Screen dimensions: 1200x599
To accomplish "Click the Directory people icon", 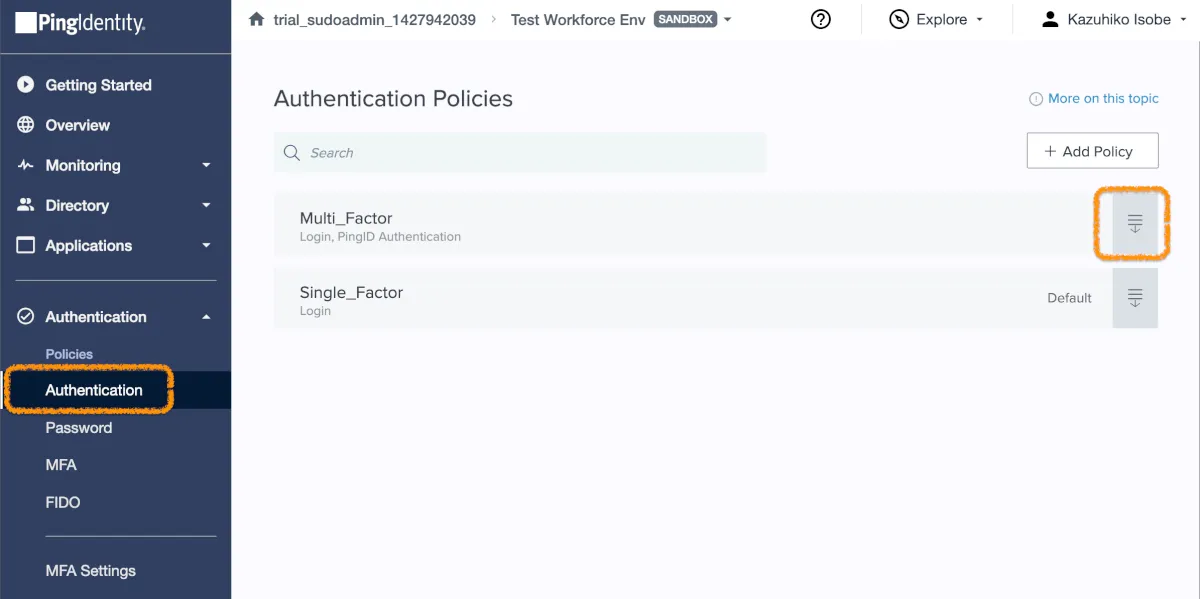I will [26, 205].
